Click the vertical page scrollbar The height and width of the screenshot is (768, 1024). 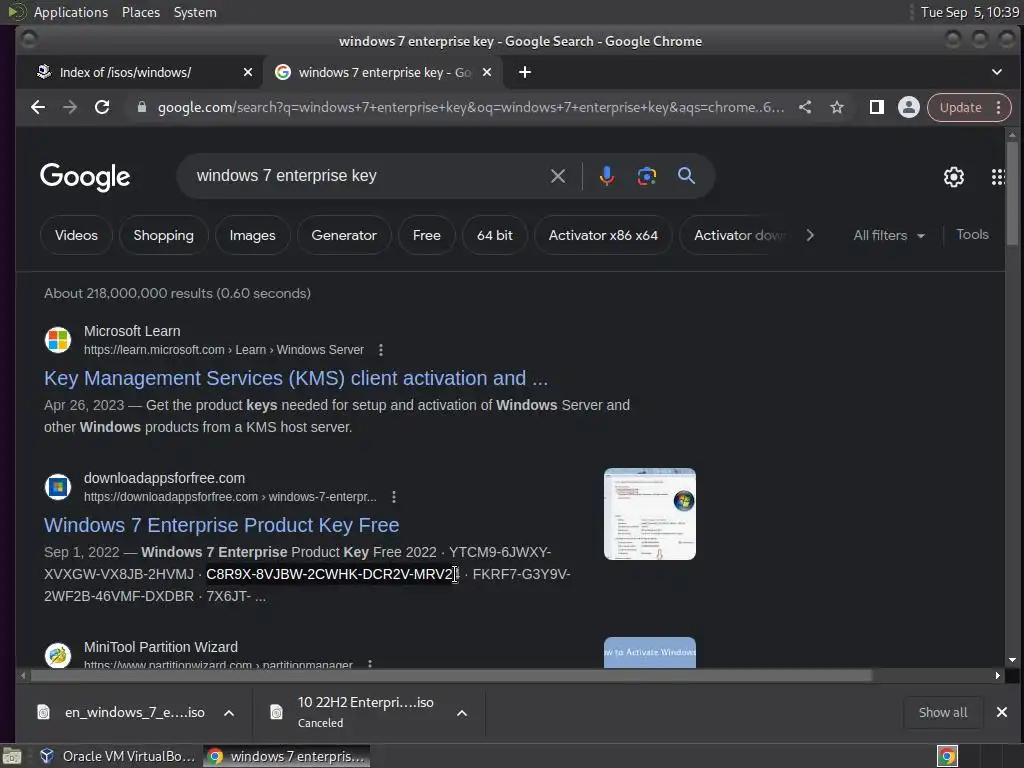pos(1012,193)
